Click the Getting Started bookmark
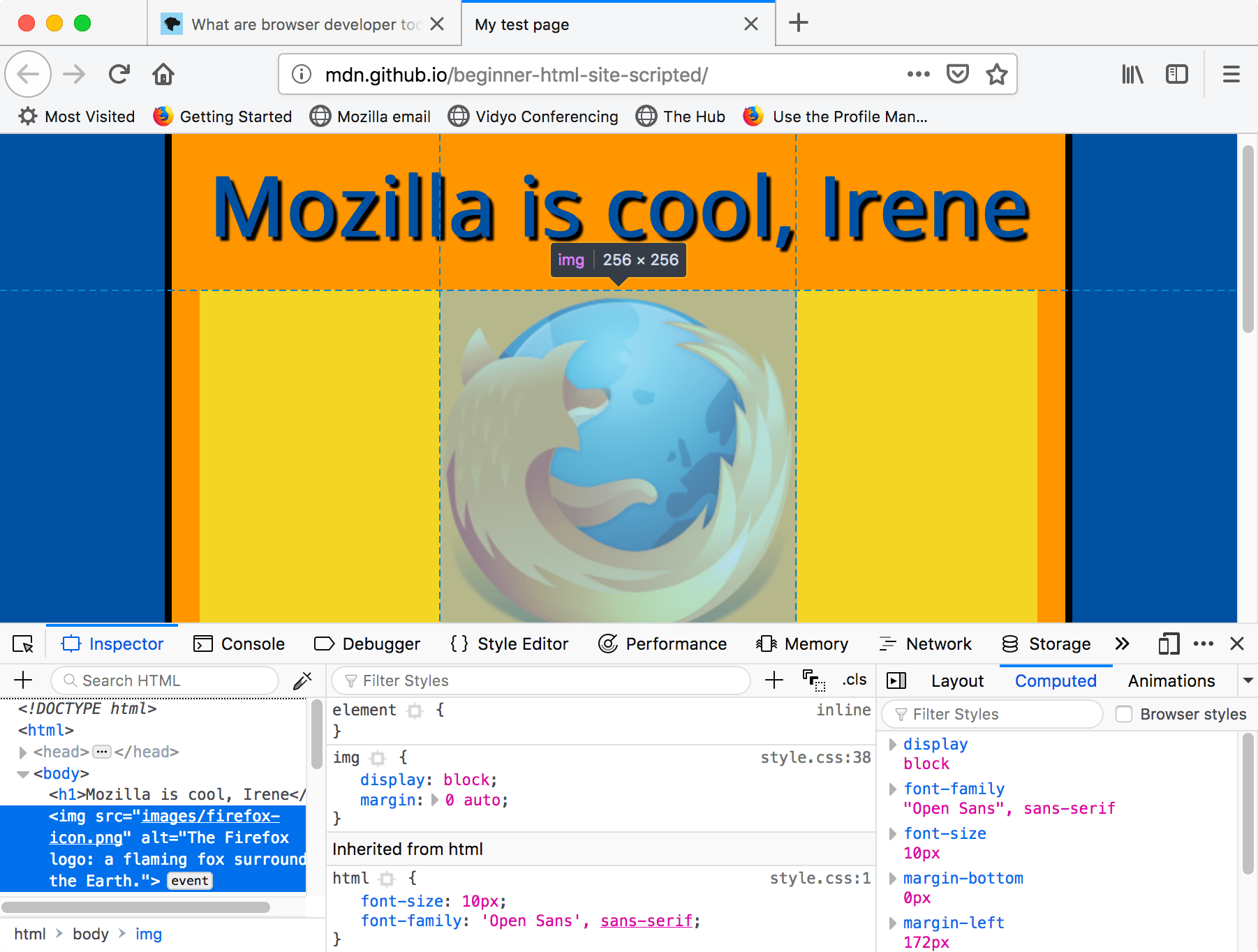 (222, 116)
